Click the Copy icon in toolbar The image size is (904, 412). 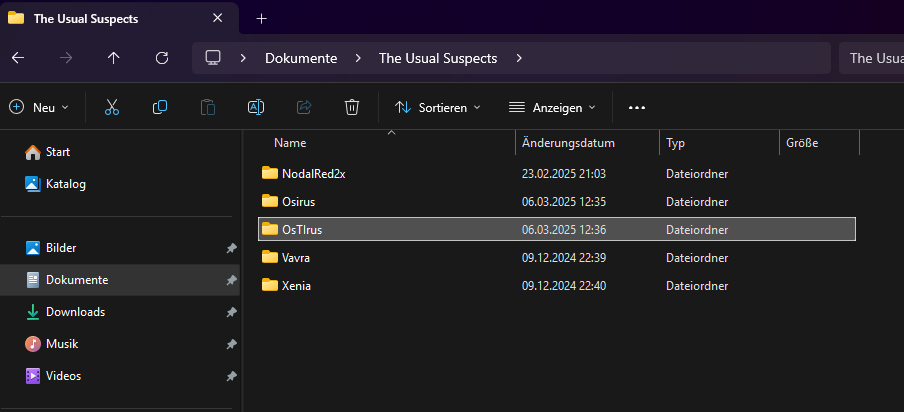[160, 107]
